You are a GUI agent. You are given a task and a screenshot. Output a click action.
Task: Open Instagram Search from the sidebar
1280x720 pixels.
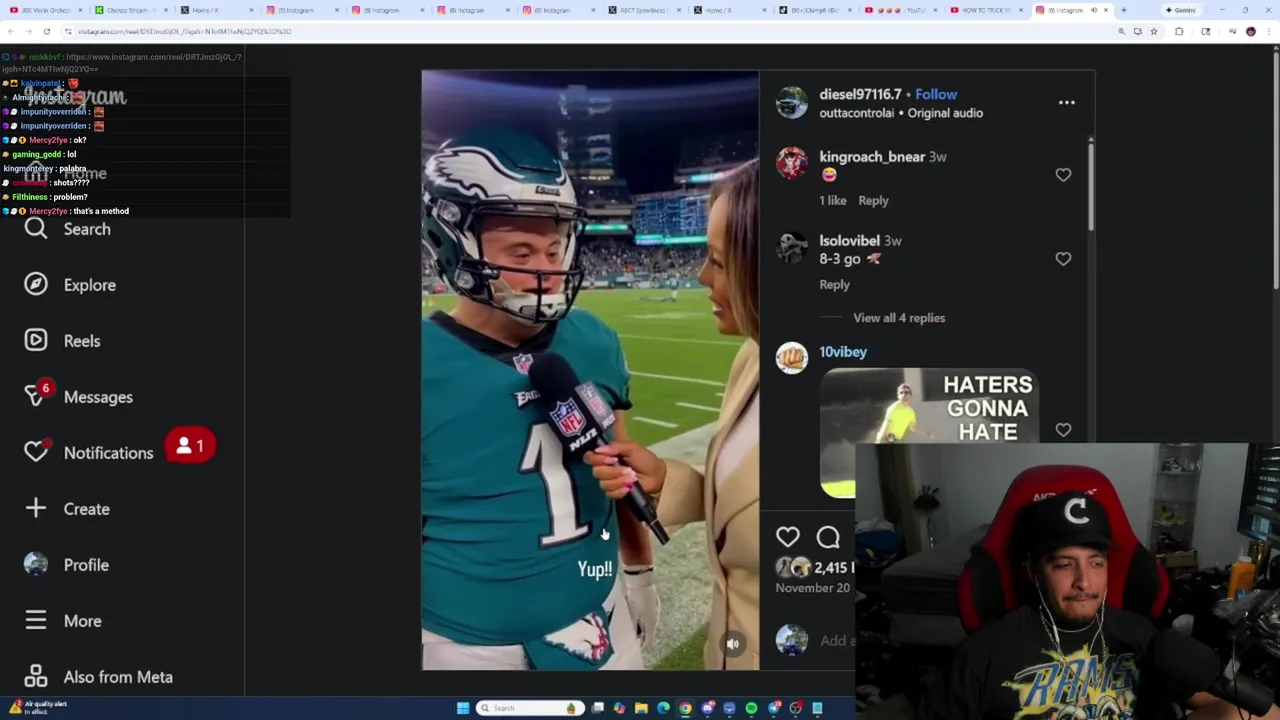[67, 229]
